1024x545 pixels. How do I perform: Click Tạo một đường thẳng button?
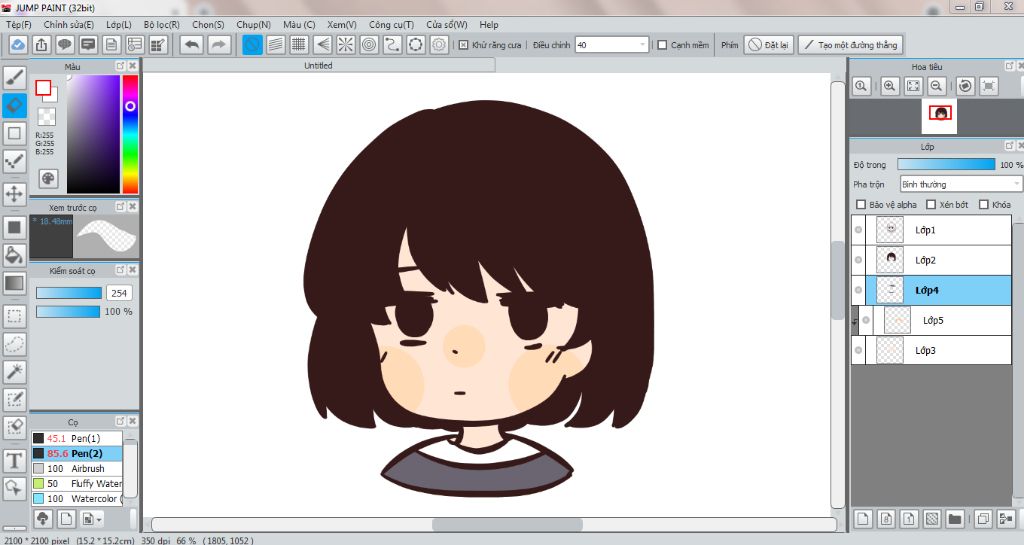[850, 45]
